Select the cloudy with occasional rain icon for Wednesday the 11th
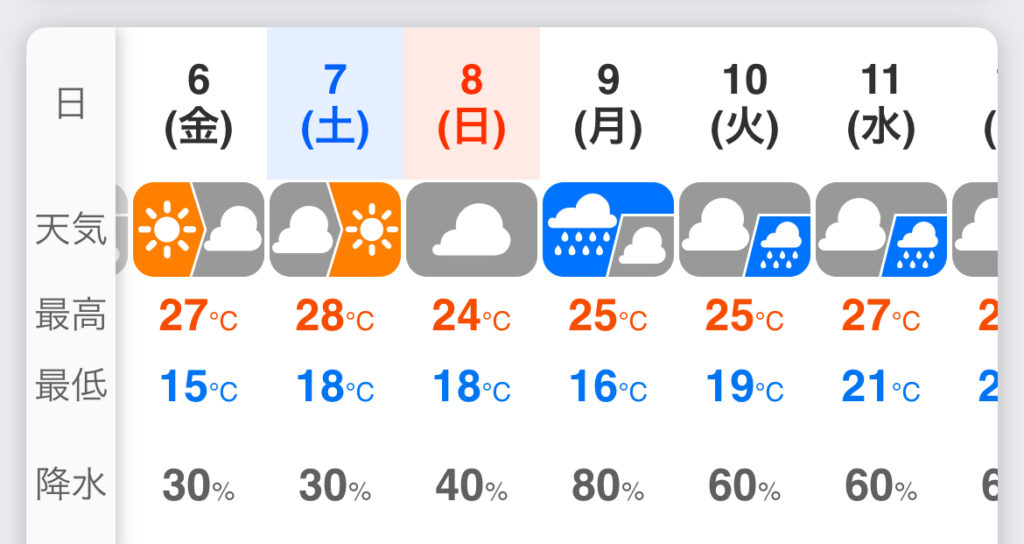 (881, 229)
